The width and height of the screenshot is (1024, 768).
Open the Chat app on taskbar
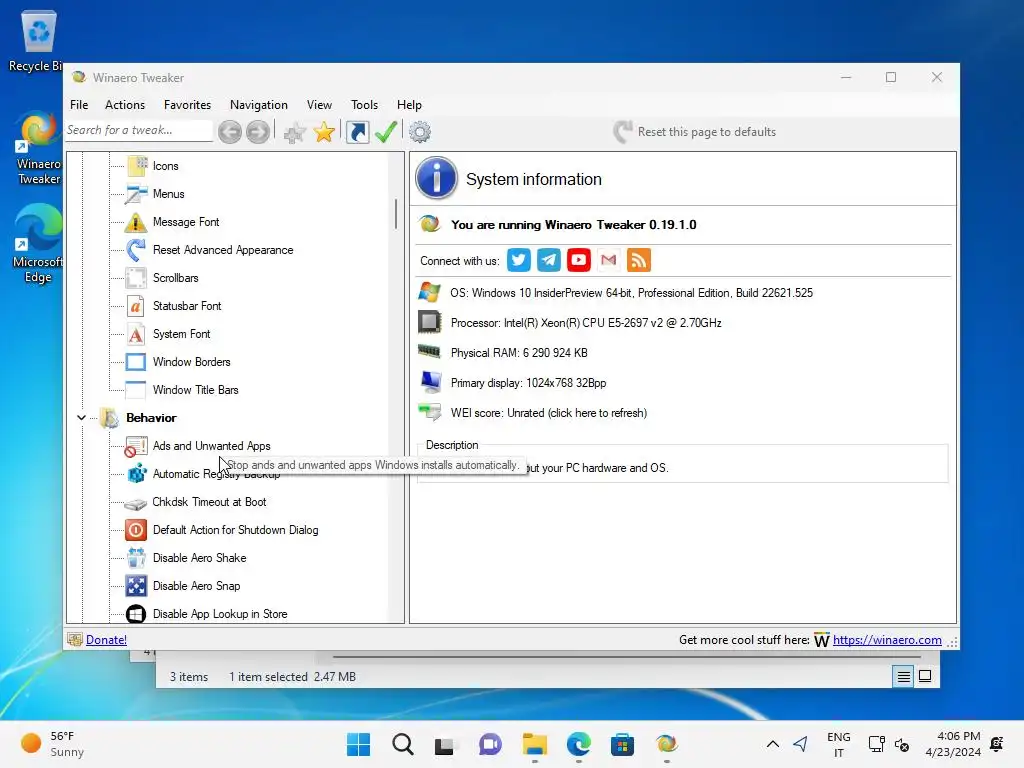tap(490, 744)
